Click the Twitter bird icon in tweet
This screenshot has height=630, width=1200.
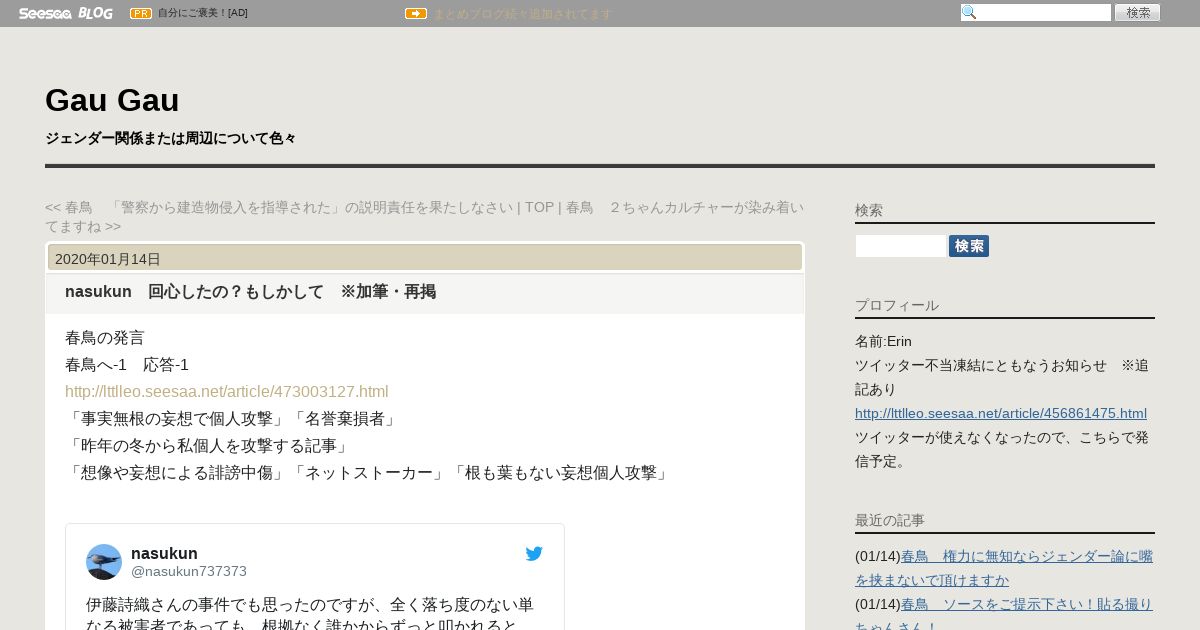pos(534,553)
